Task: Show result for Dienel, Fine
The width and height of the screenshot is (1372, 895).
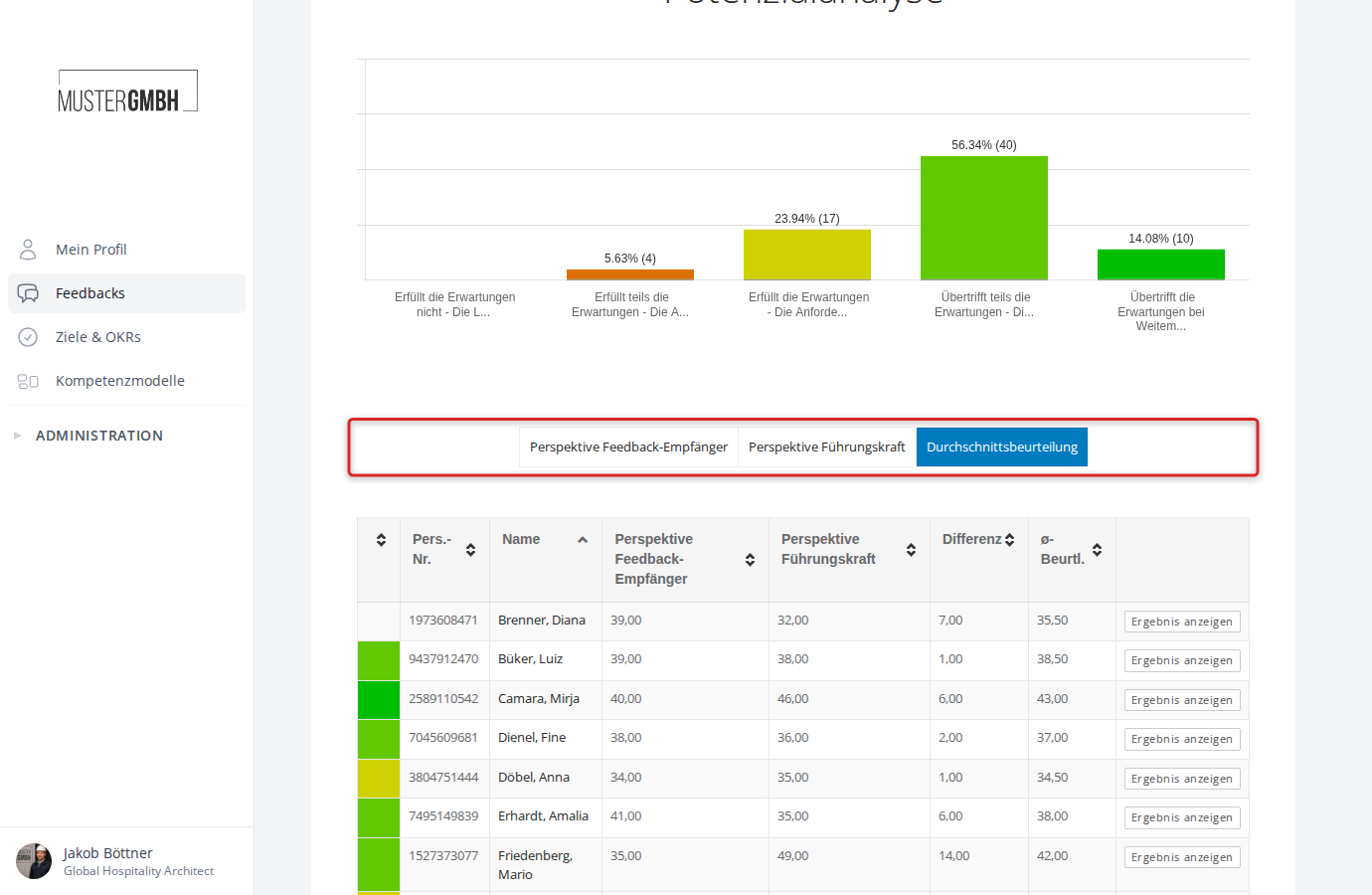Action: (1182, 739)
